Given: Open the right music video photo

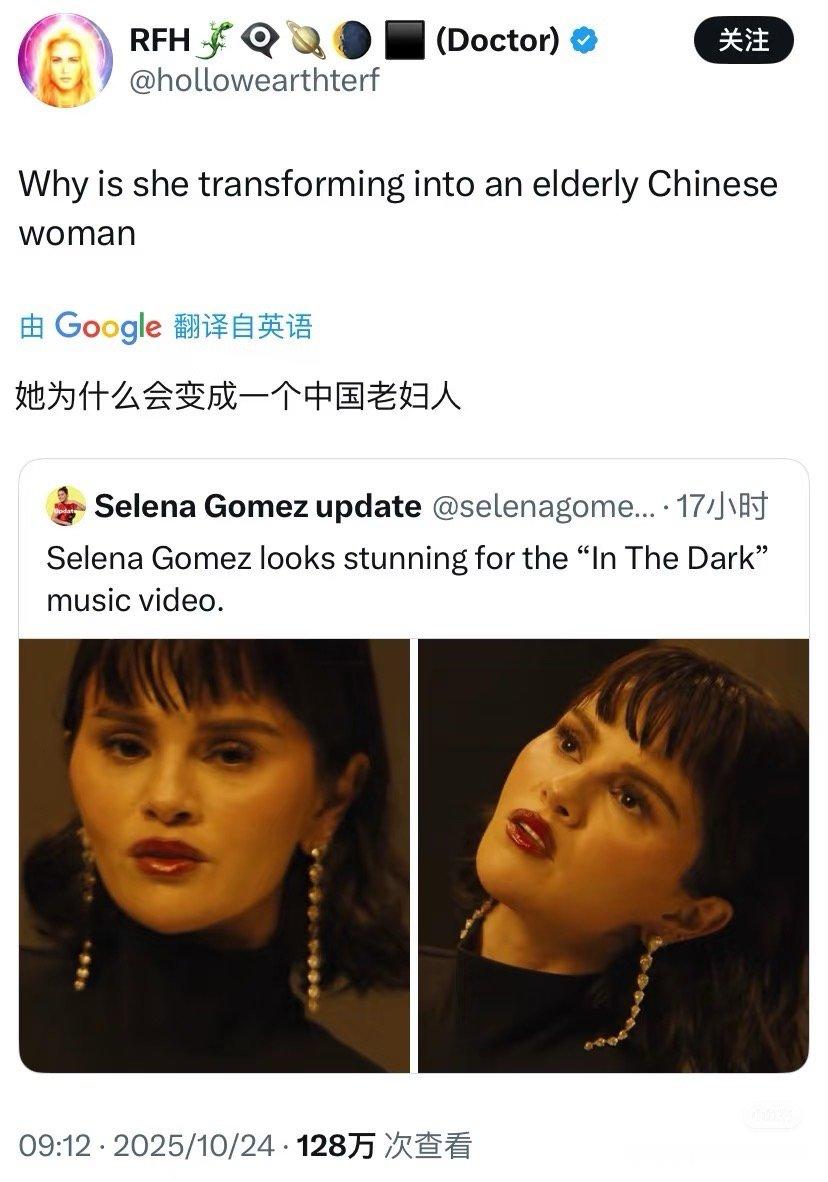Looking at the screenshot, I should 614,856.
